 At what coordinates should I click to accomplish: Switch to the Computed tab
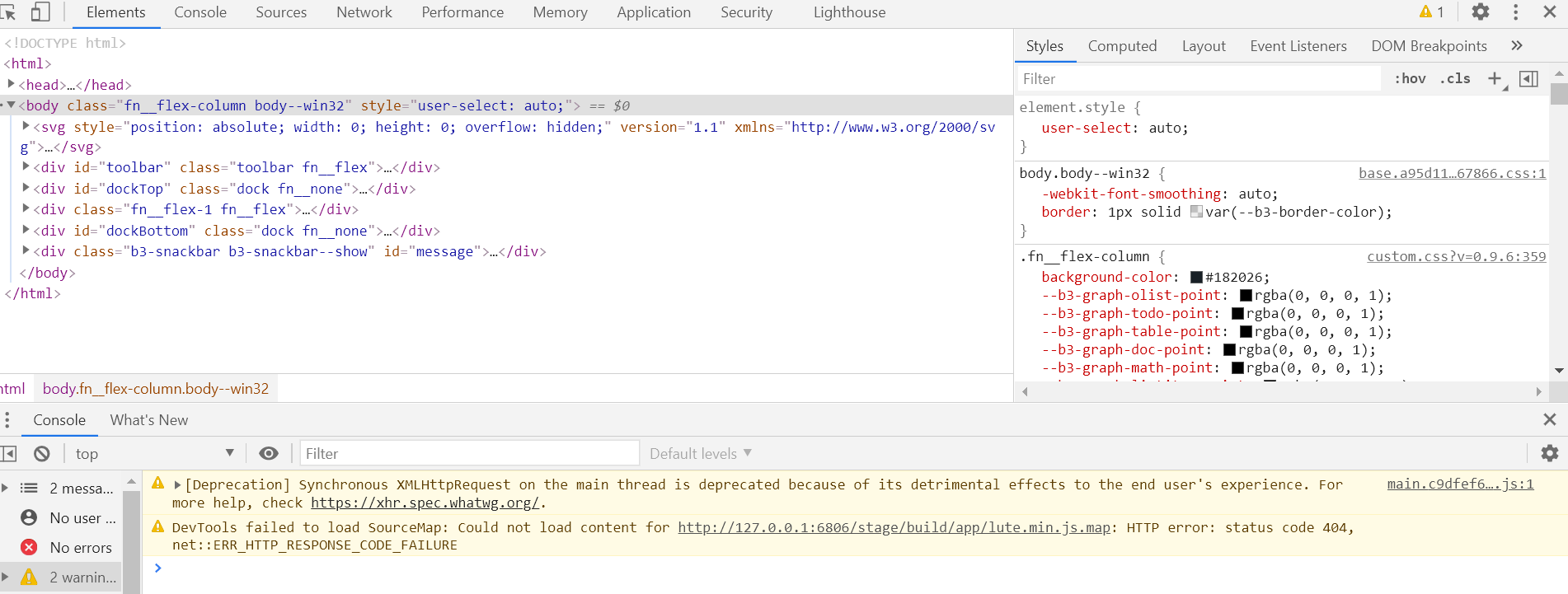(x=1122, y=46)
